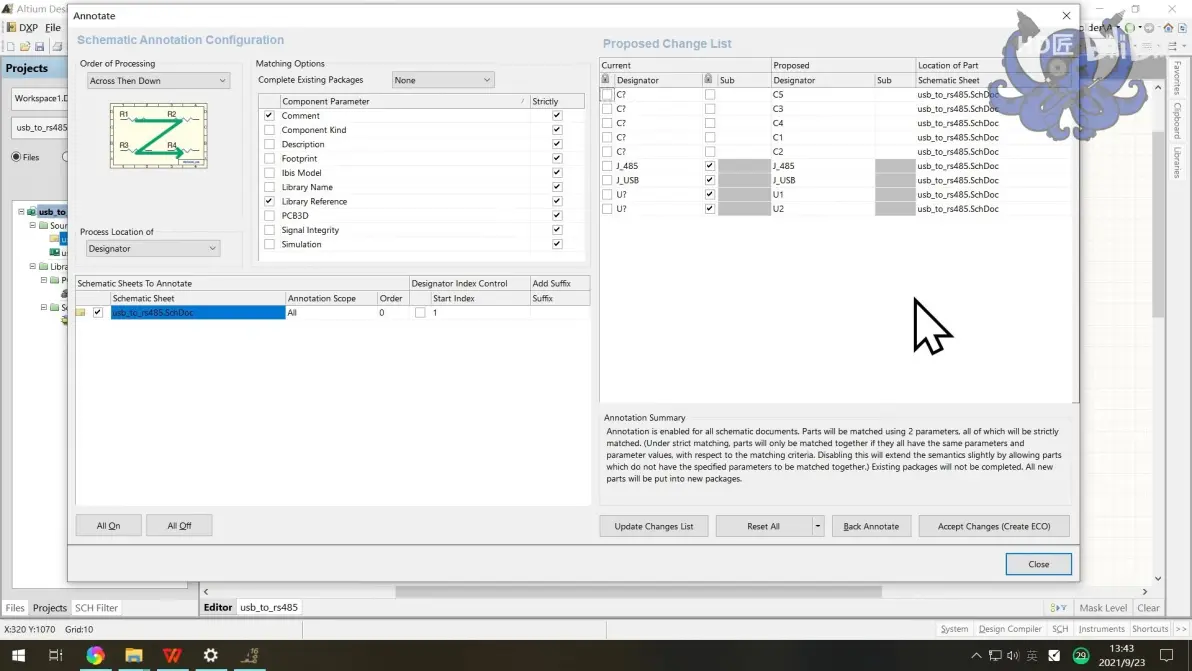Image resolution: width=1192 pixels, height=671 pixels.
Task: Open Windows Start menu
Action: 18,655
